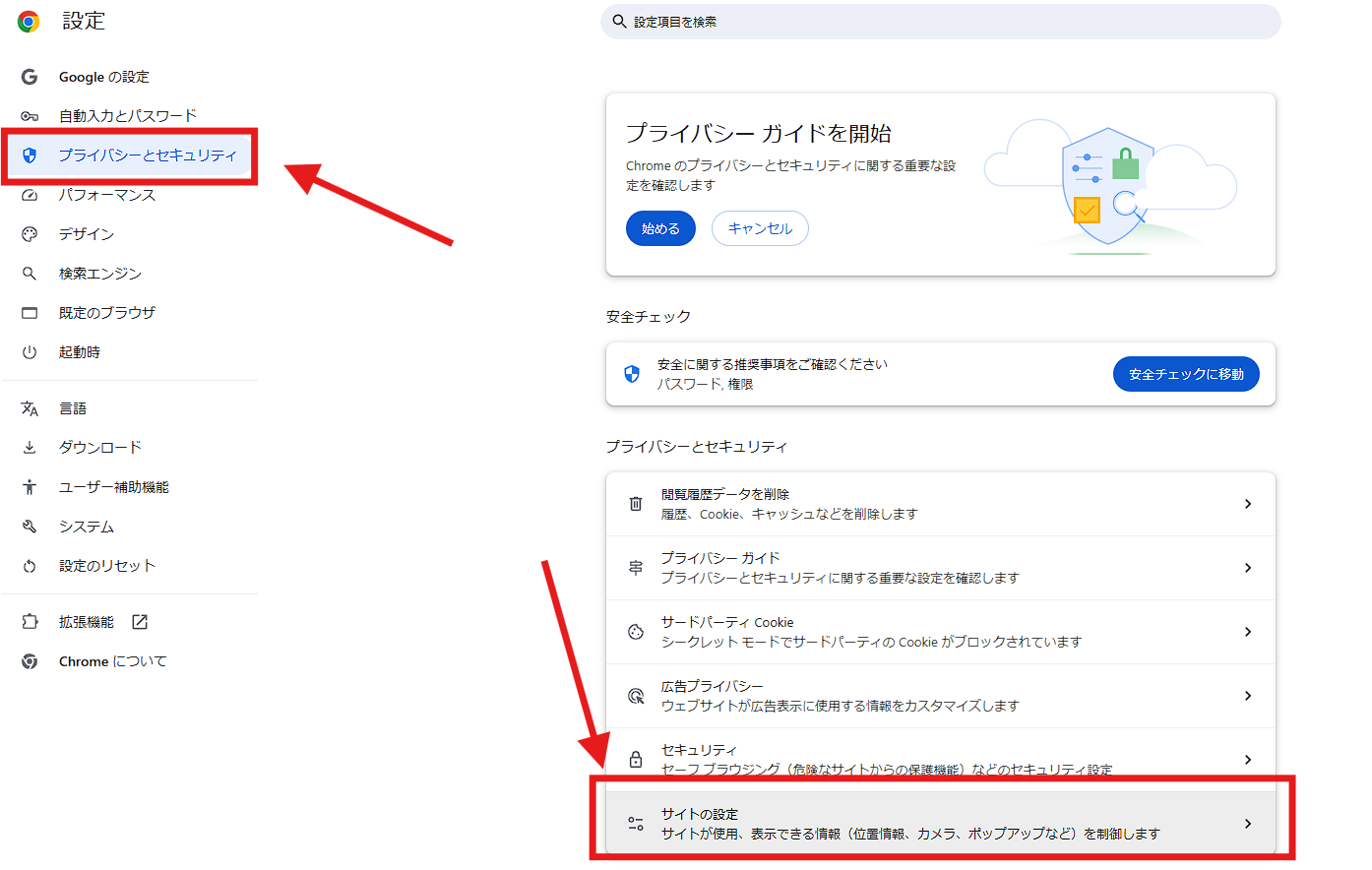Click the padlock icon in セキュリティ row
This screenshot has width=1372, height=870.
[636, 760]
